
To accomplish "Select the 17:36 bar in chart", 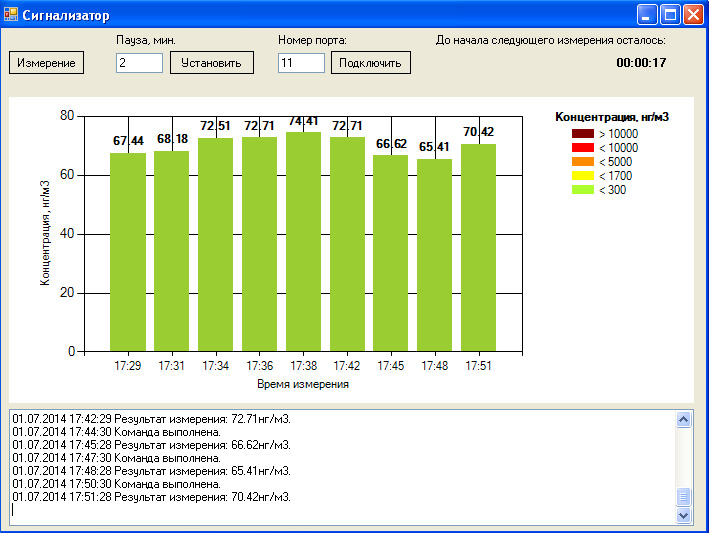I will pyautogui.click(x=260, y=244).
